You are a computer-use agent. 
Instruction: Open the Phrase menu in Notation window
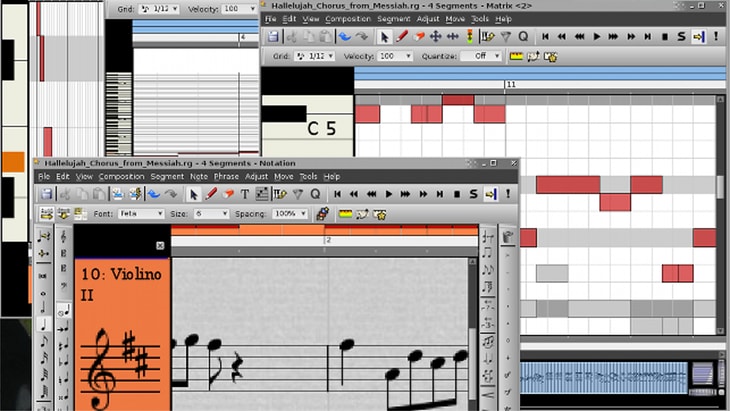click(226, 176)
